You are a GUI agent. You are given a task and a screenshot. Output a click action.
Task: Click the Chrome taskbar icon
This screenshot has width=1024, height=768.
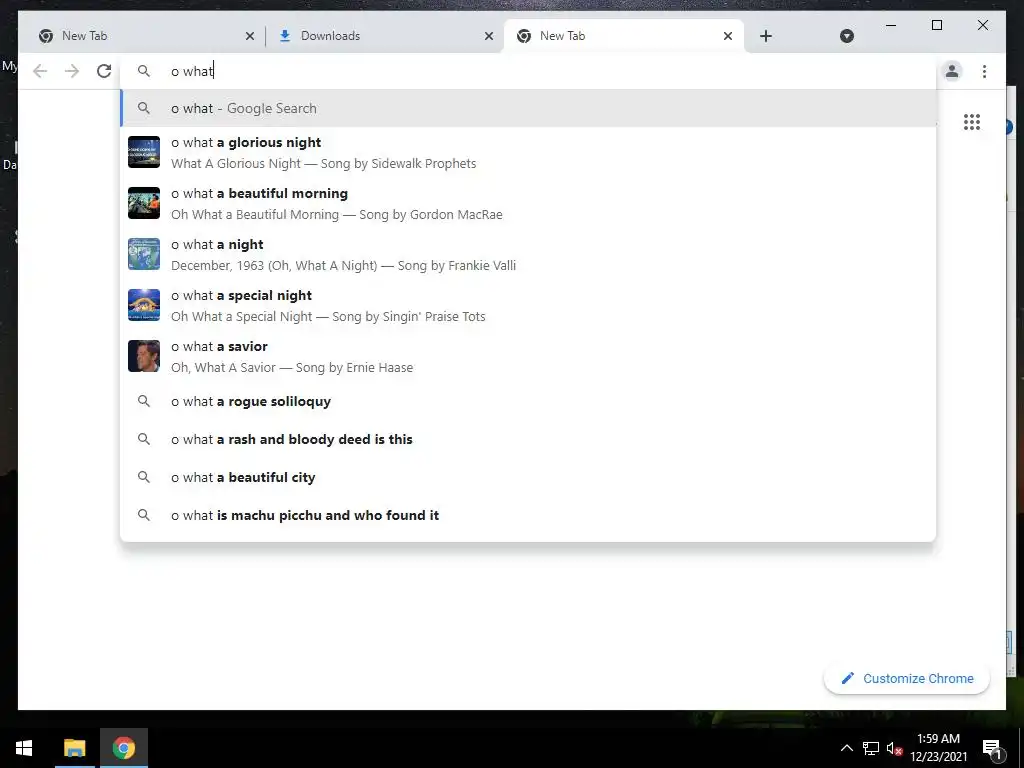click(x=123, y=748)
